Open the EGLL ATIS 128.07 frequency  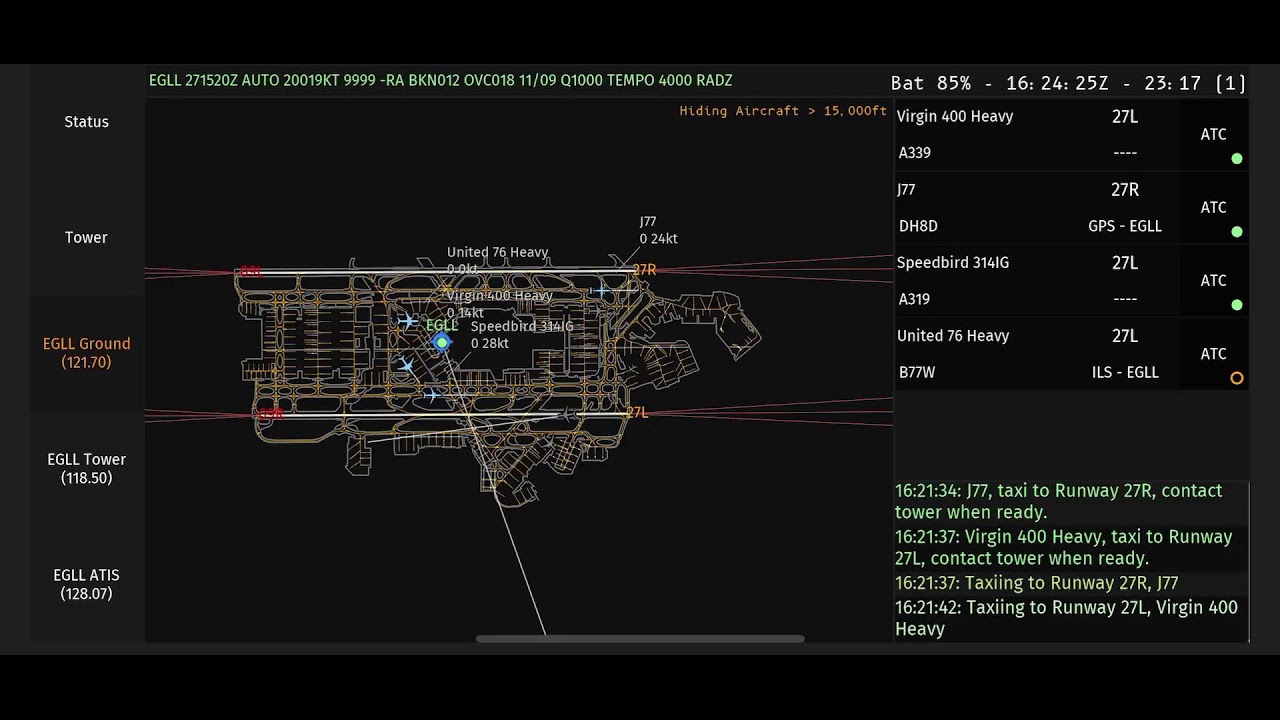87,584
